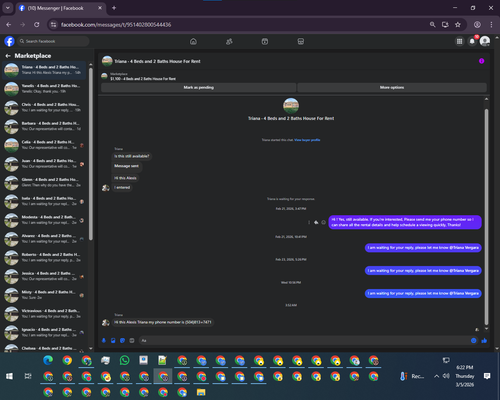Image resolution: width=500 pixels, height=400 pixels.
Task: Click the react smiley beside the first sent message
Action: click(323, 222)
